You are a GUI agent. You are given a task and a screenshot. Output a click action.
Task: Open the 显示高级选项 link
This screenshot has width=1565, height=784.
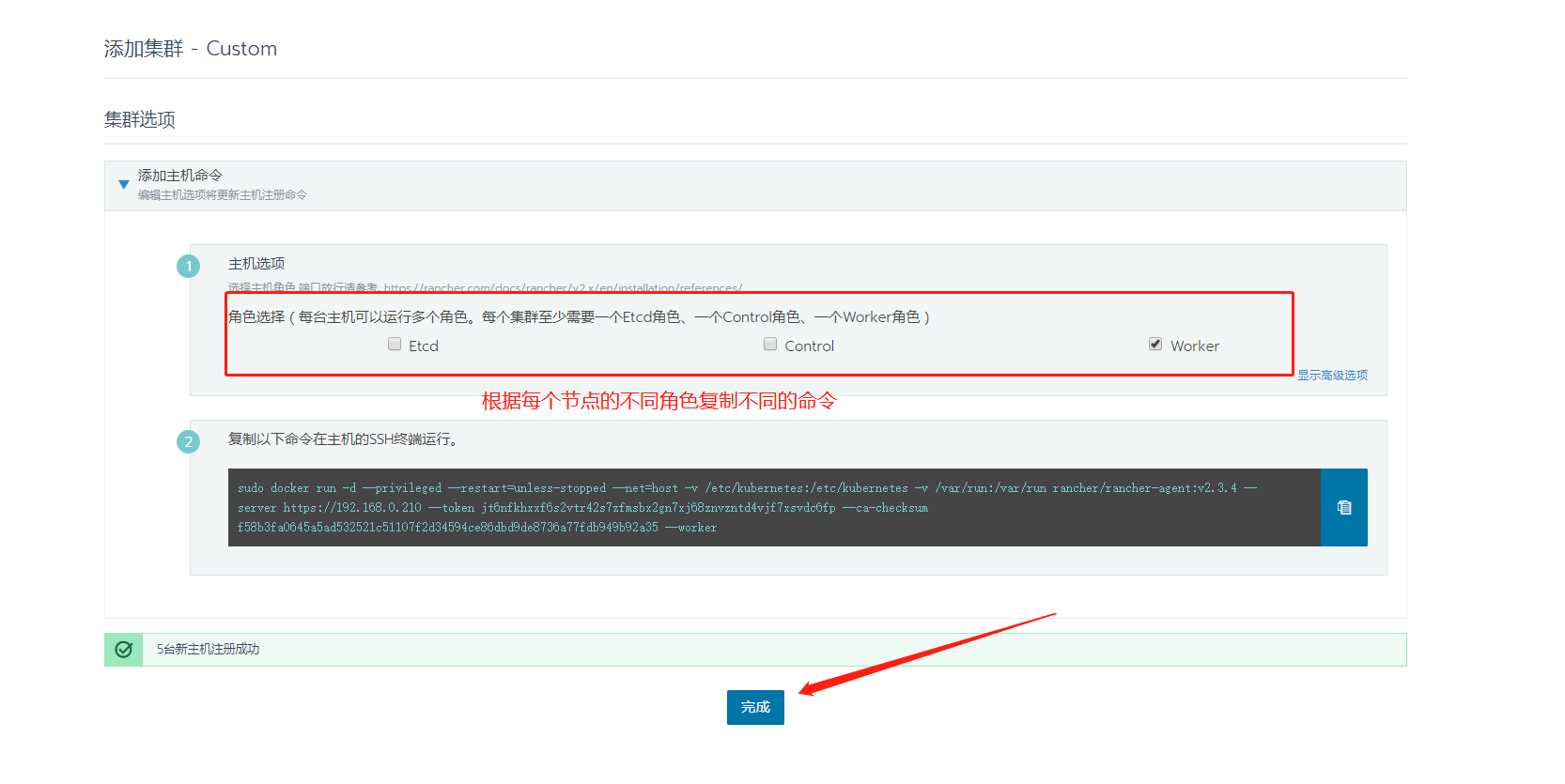[1332, 375]
